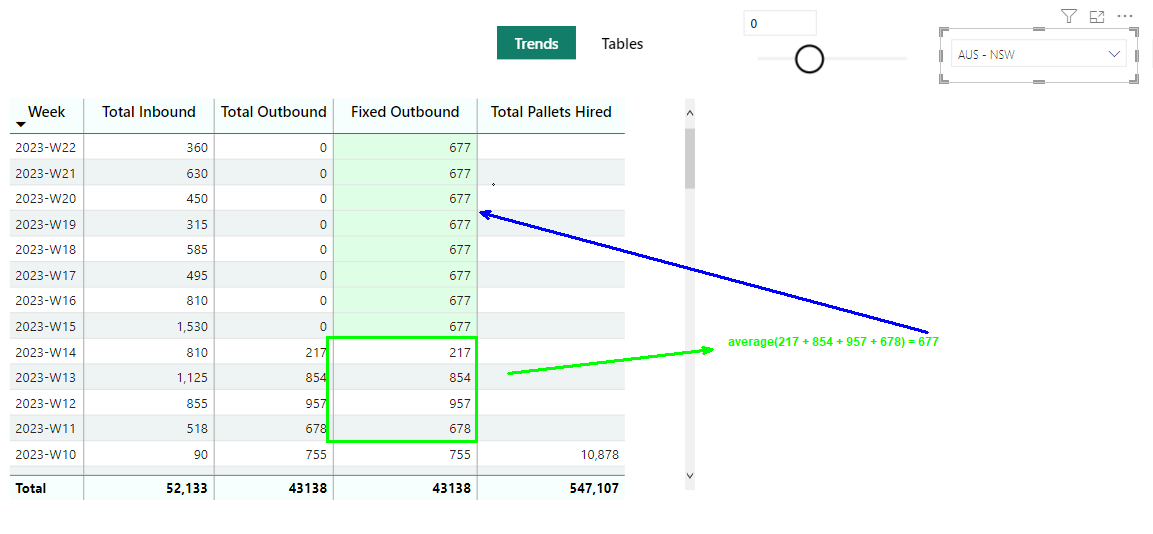Open the filter icon above the slicer

pos(1068,15)
